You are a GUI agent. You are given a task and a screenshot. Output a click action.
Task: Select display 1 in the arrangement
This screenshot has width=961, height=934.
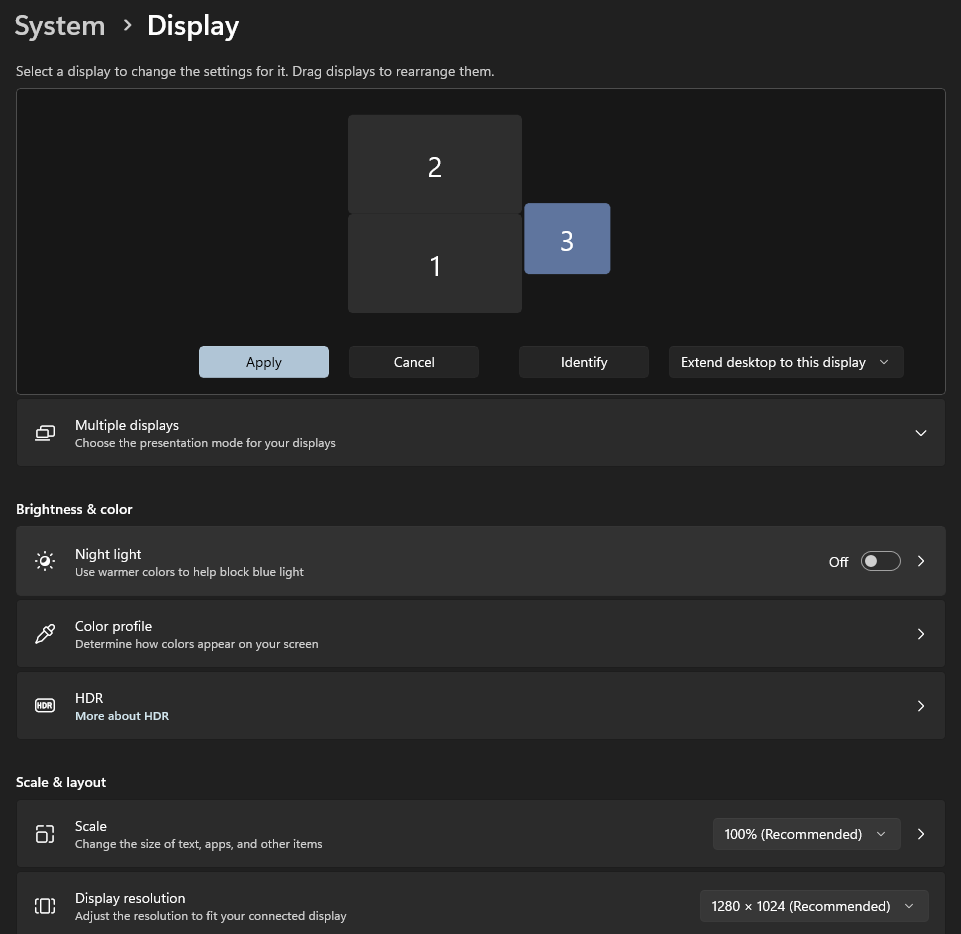point(434,265)
